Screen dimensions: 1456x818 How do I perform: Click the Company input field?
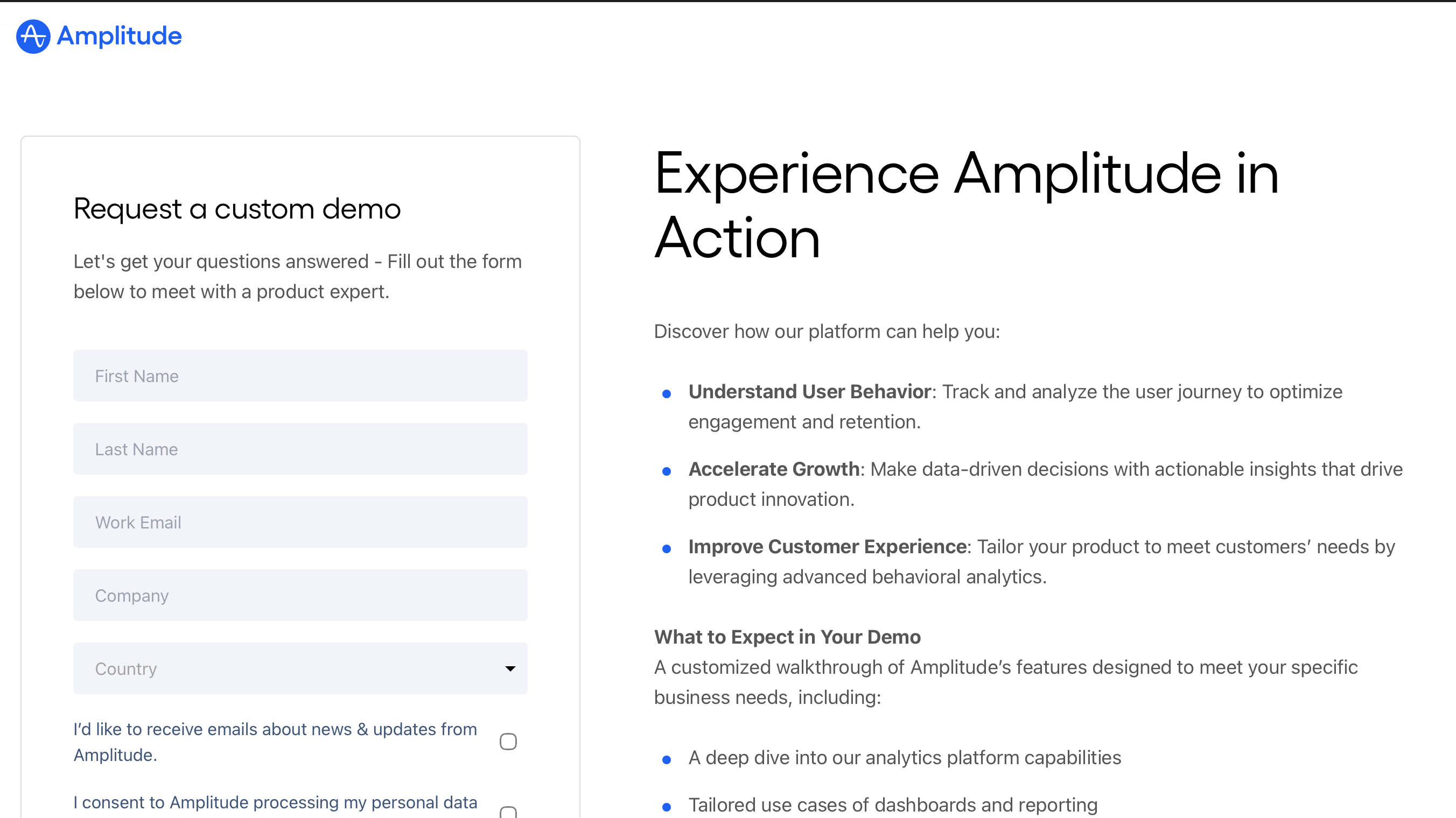coord(300,595)
